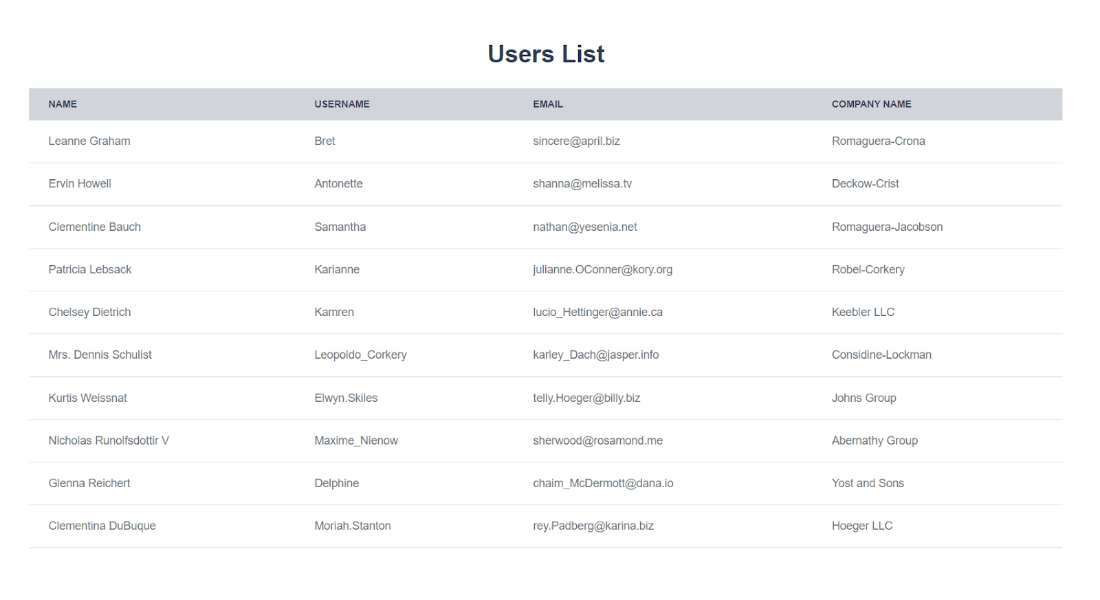Viewport: 1100px width, 600px height.
Task: Click company Abernathy Group
Action: 875,441
